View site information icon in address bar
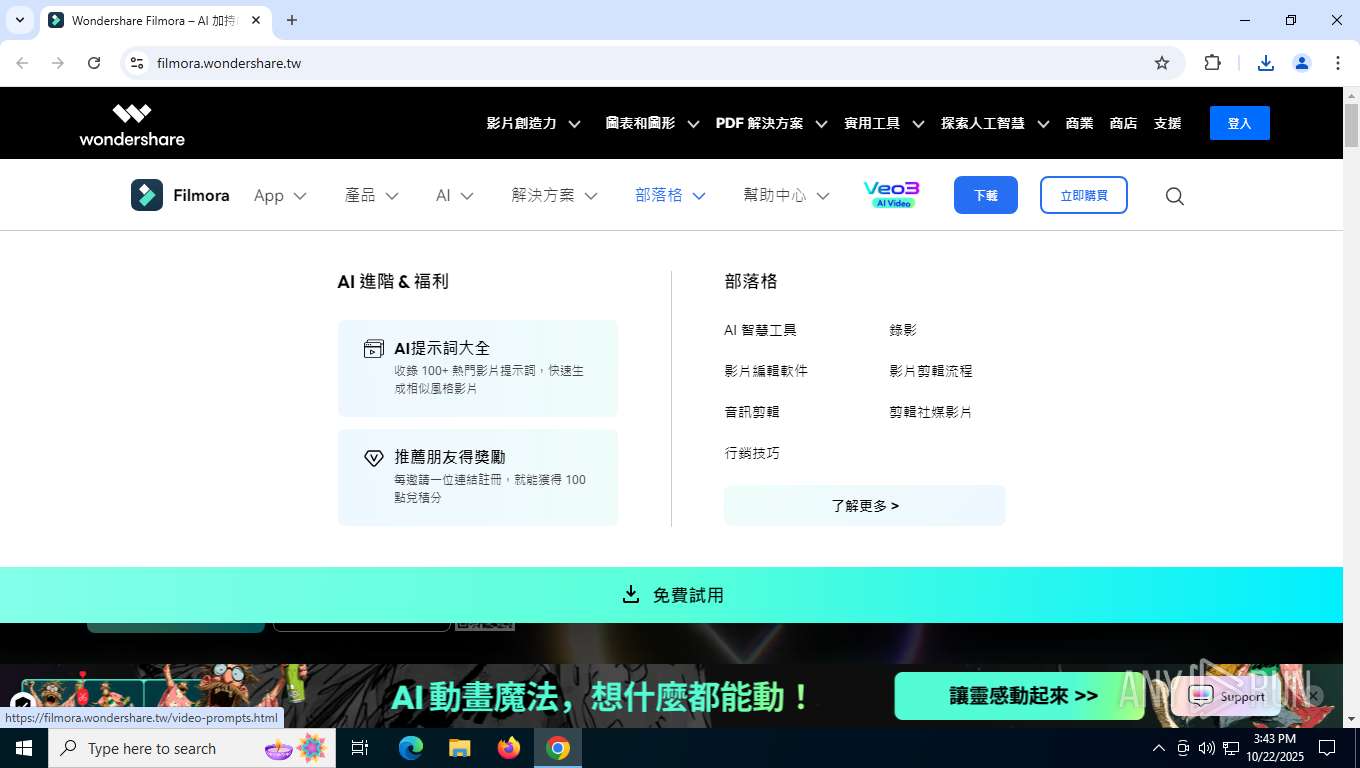Screen dimensions: 1360x768 pyautogui.click(x=138, y=63)
